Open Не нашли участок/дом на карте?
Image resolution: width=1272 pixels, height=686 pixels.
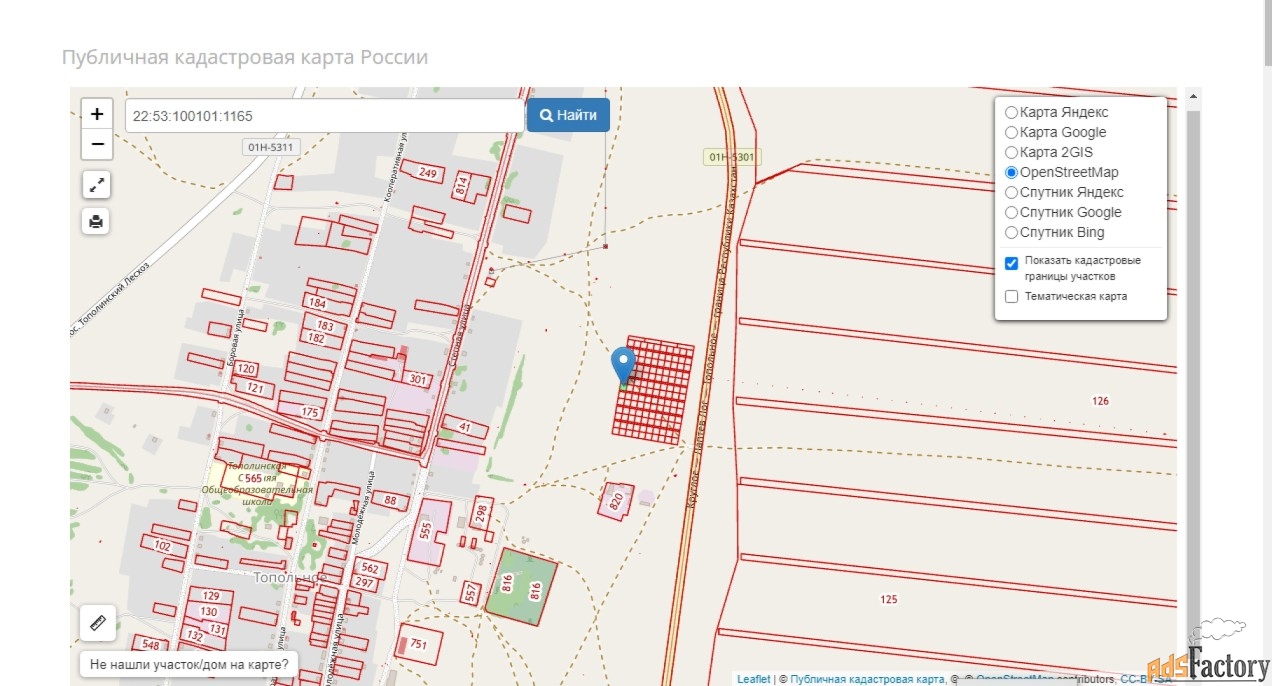click(x=189, y=663)
